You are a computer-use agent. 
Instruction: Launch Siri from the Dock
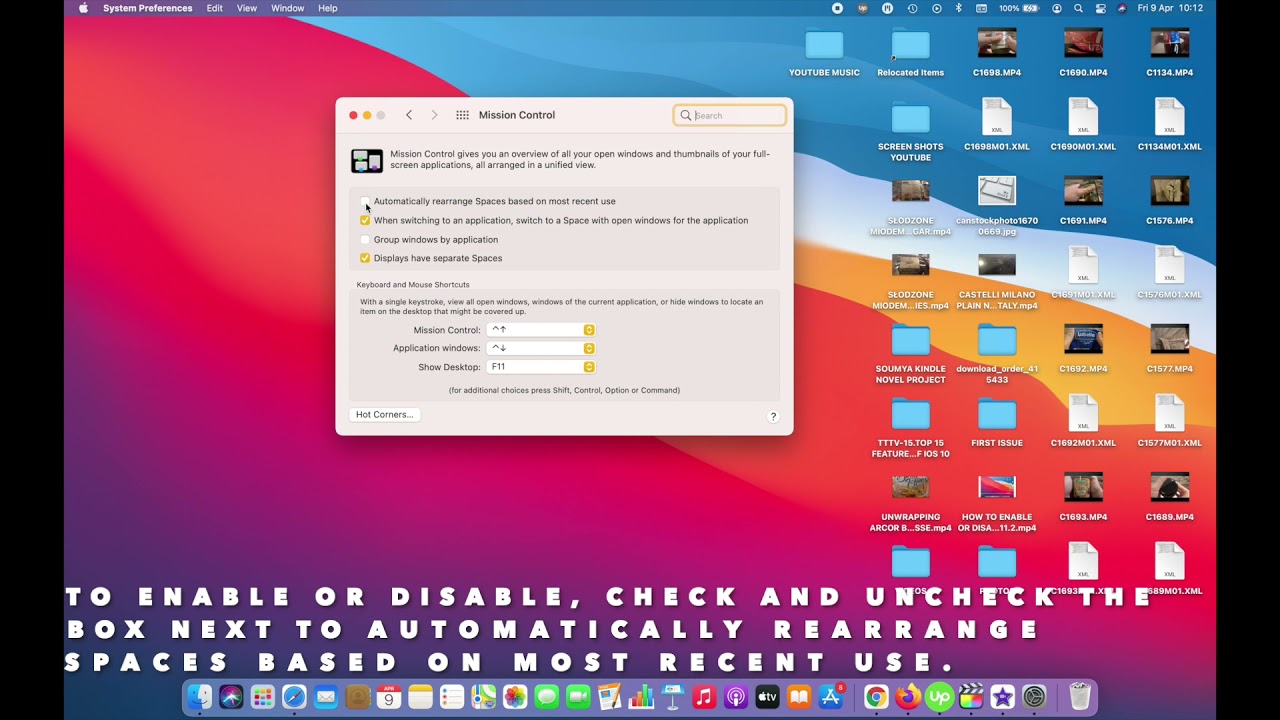(231, 697)
